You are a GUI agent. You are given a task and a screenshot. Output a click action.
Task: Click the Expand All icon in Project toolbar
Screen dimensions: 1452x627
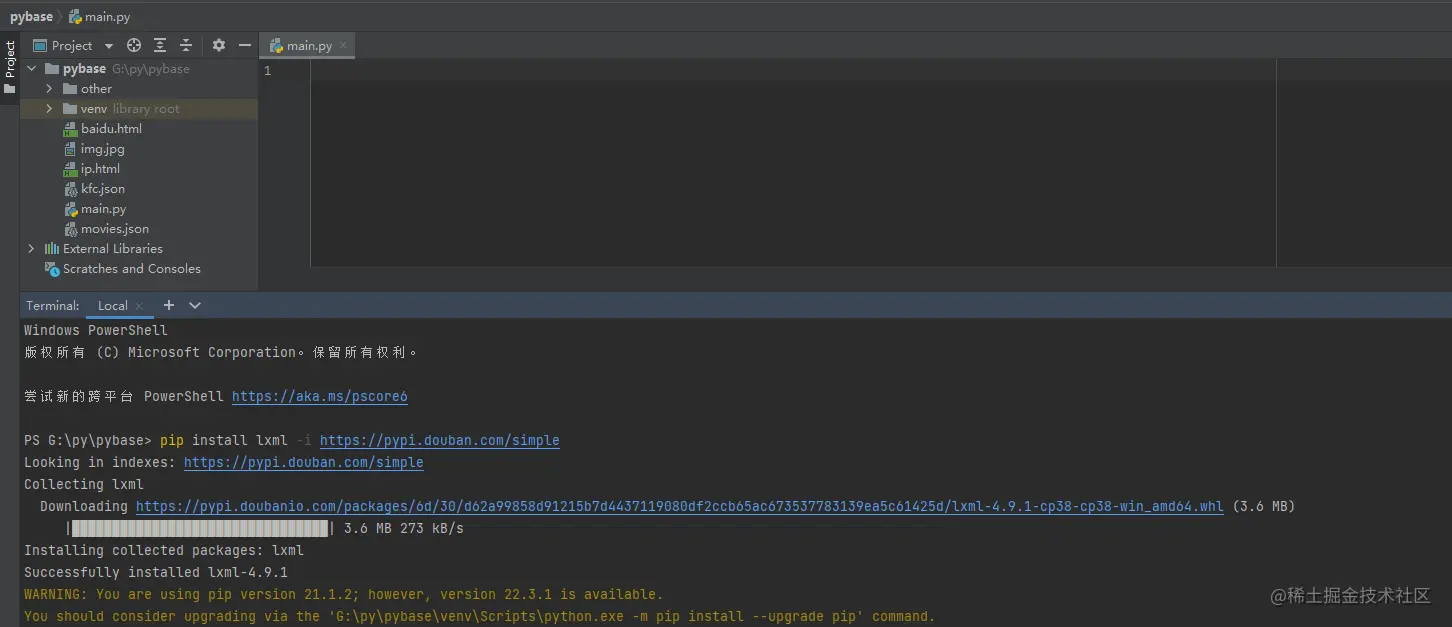(x=160, y=45)
